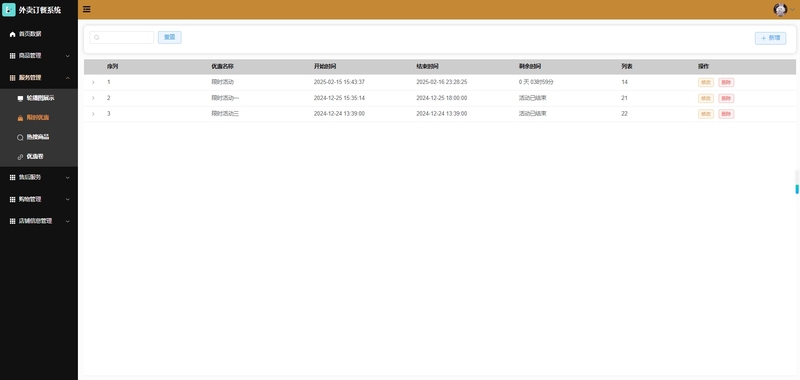Open 优惠卷 with the link icon
800x380 pixels.
coord(39,156)
